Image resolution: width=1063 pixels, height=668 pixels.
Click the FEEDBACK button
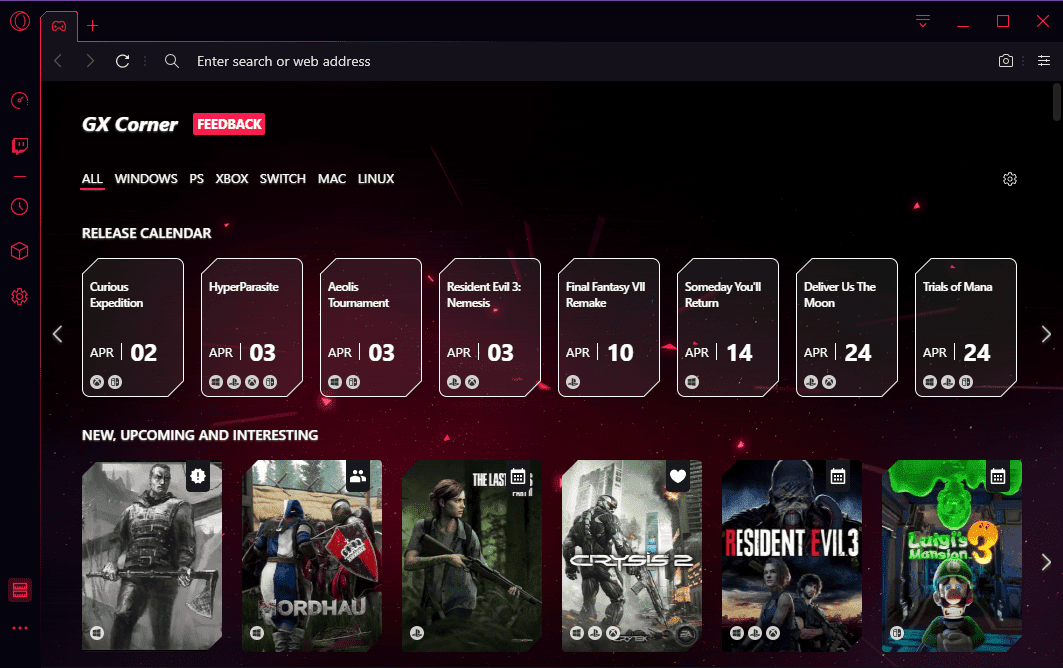pos(229,124)
